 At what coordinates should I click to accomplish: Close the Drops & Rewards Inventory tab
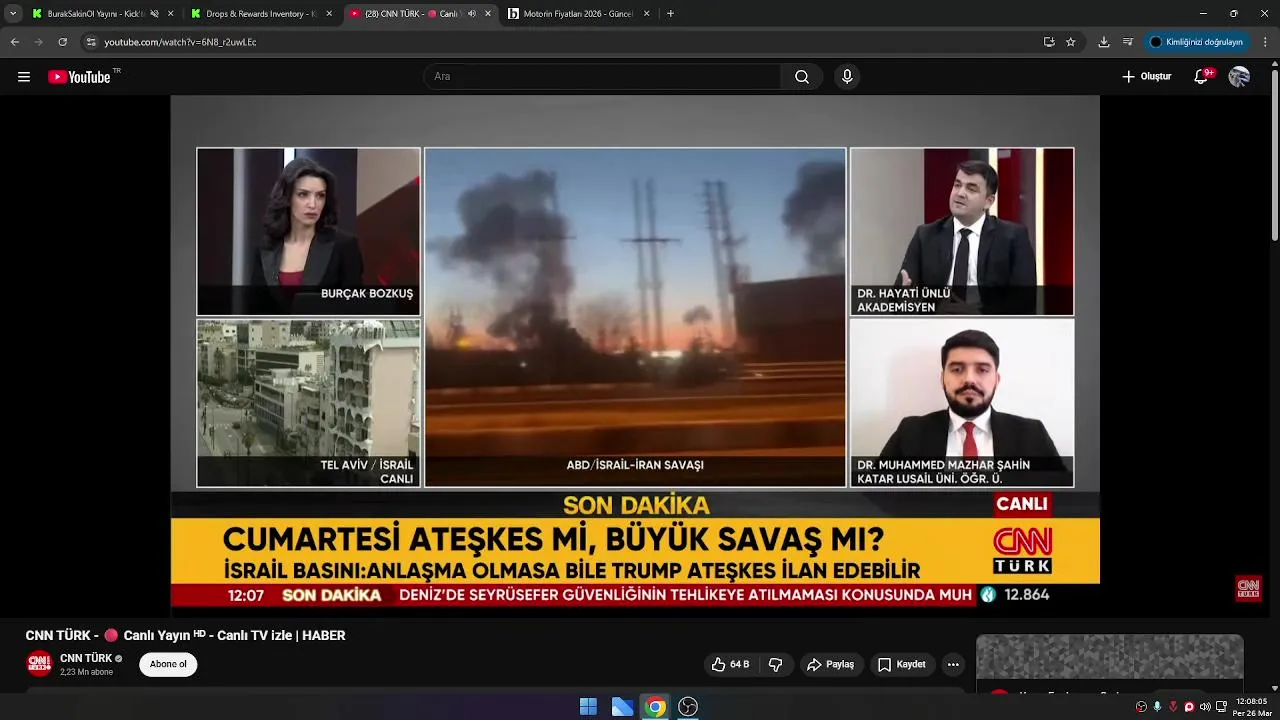(329, 14)
